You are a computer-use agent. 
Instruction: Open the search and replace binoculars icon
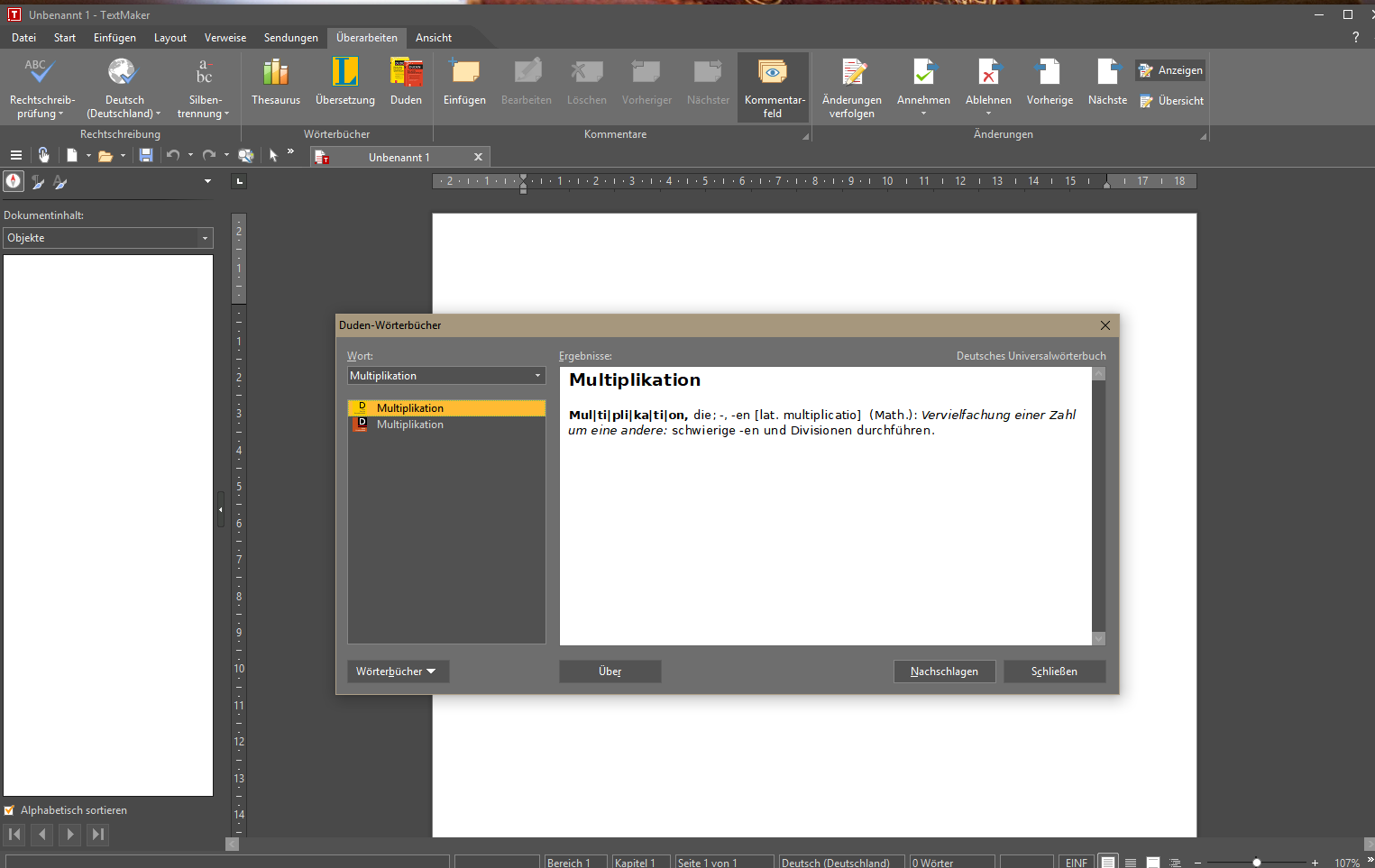(x=245, y=155)
